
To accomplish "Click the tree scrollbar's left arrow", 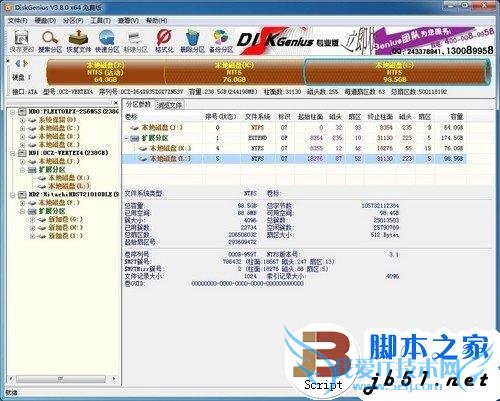I will coord(11,379).
